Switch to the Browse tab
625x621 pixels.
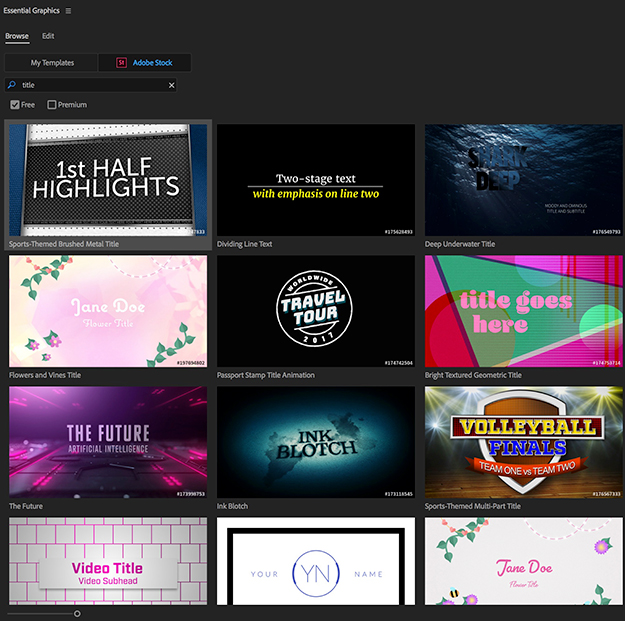coord(17,36)
